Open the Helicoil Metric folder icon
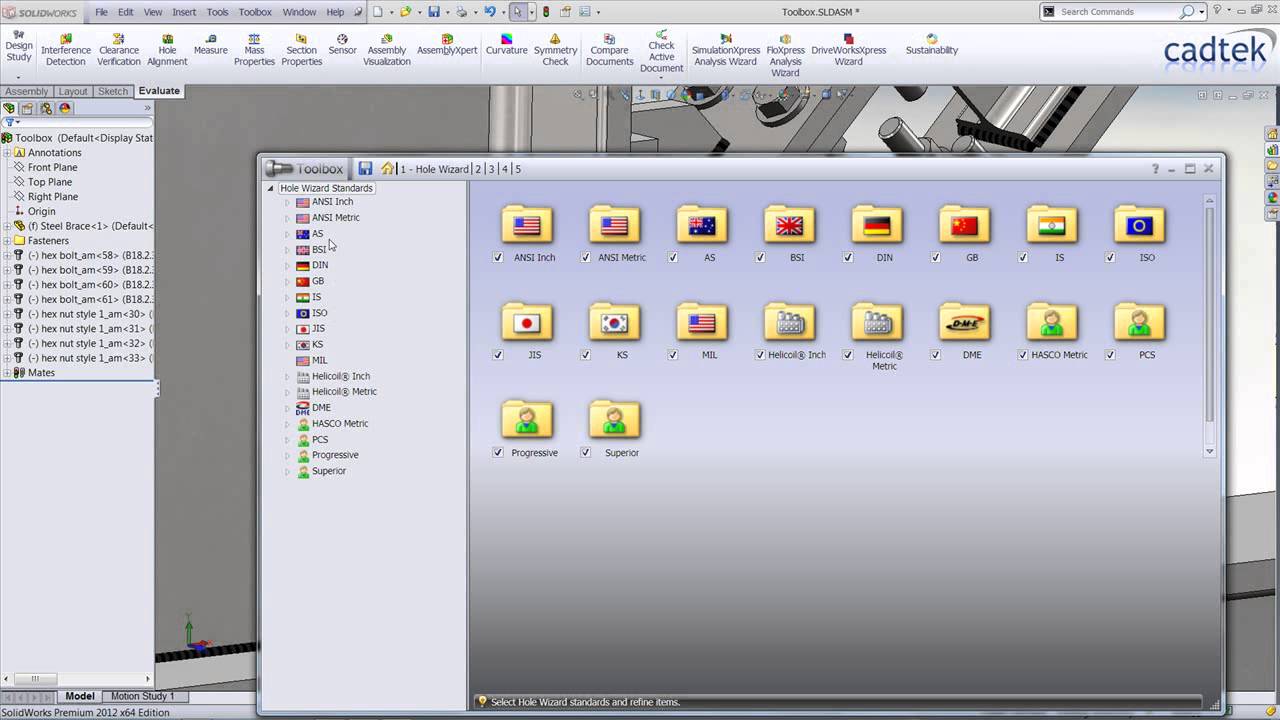 point(877,323)
